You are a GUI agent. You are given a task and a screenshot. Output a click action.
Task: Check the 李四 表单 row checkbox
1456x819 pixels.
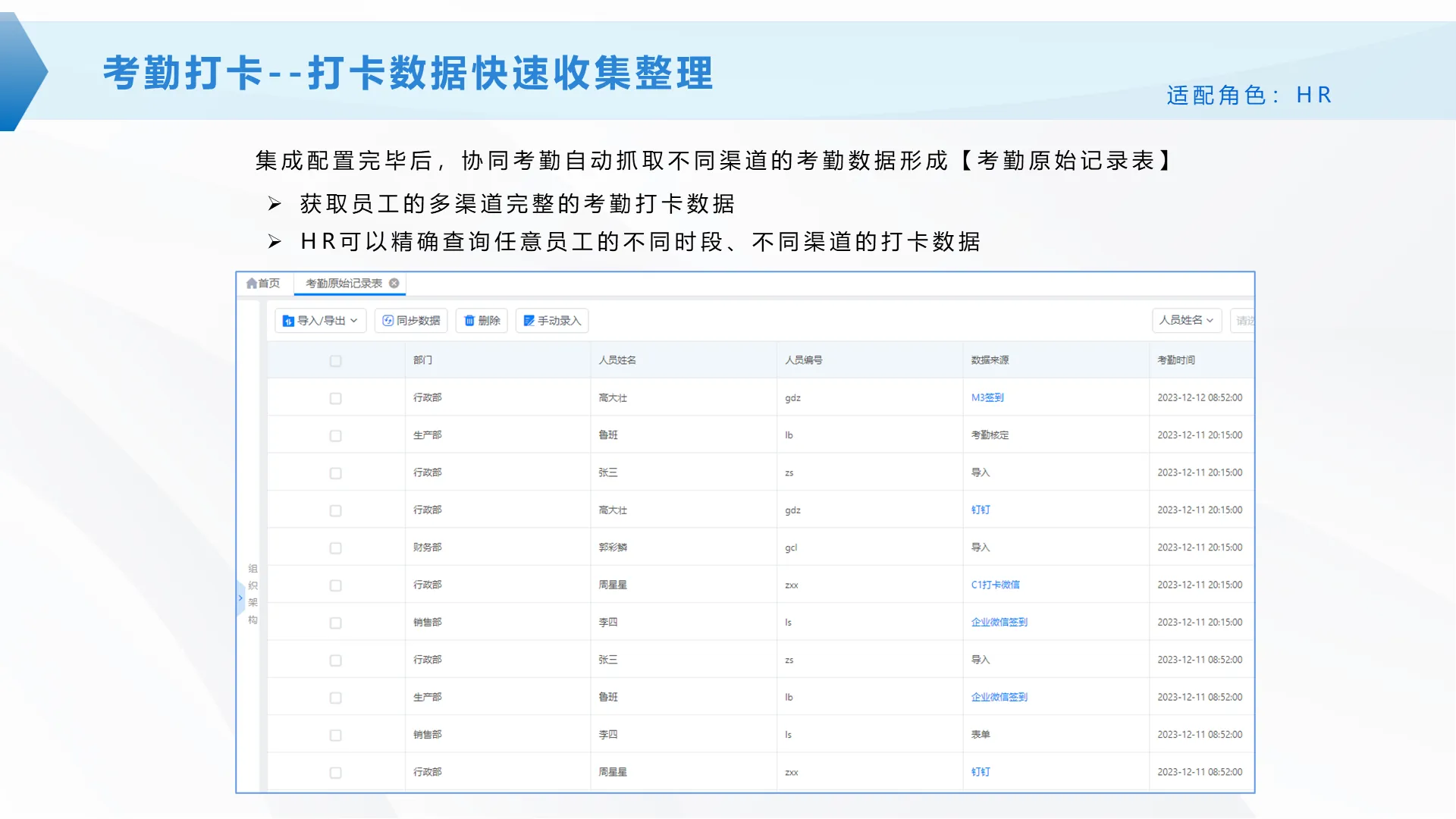point(335,736)
